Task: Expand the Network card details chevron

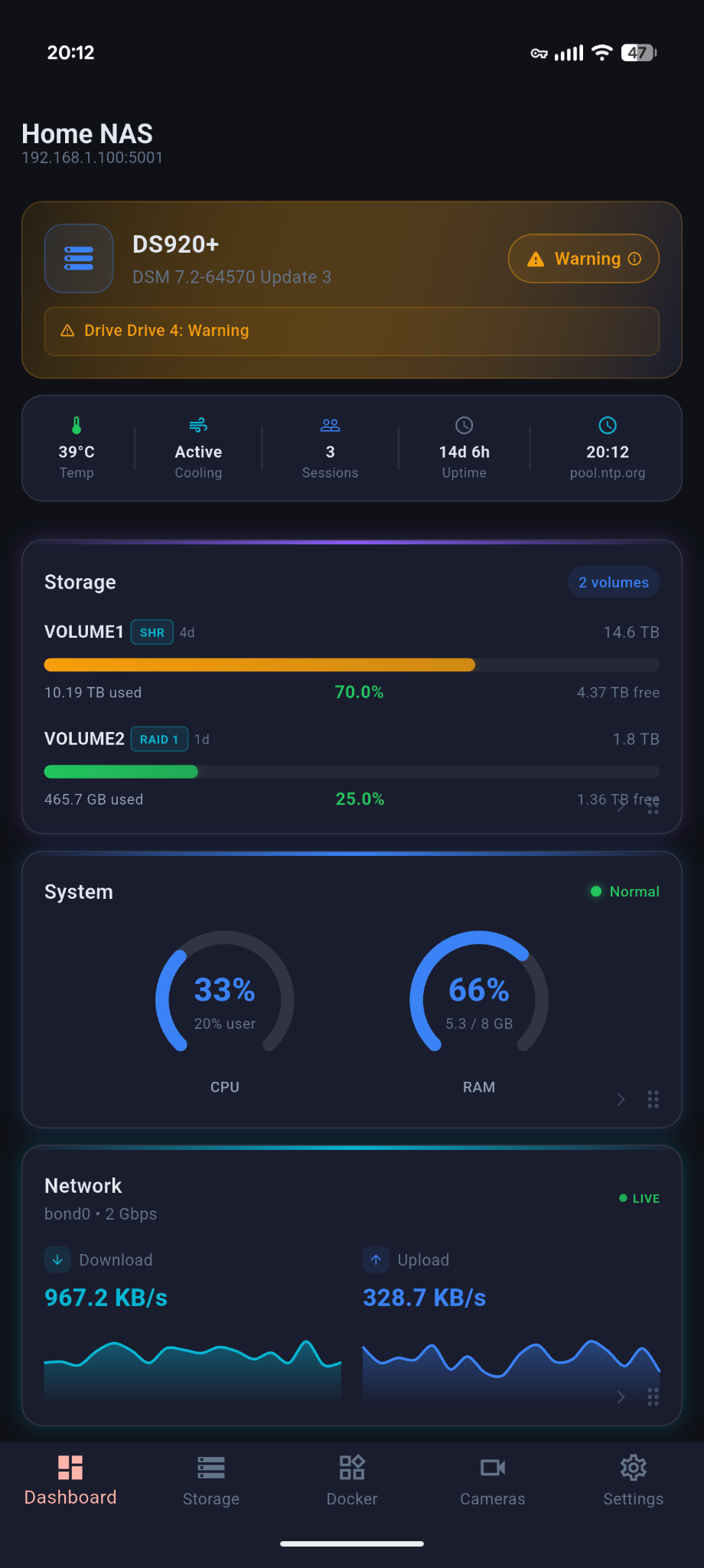Action: point(621,1397)
